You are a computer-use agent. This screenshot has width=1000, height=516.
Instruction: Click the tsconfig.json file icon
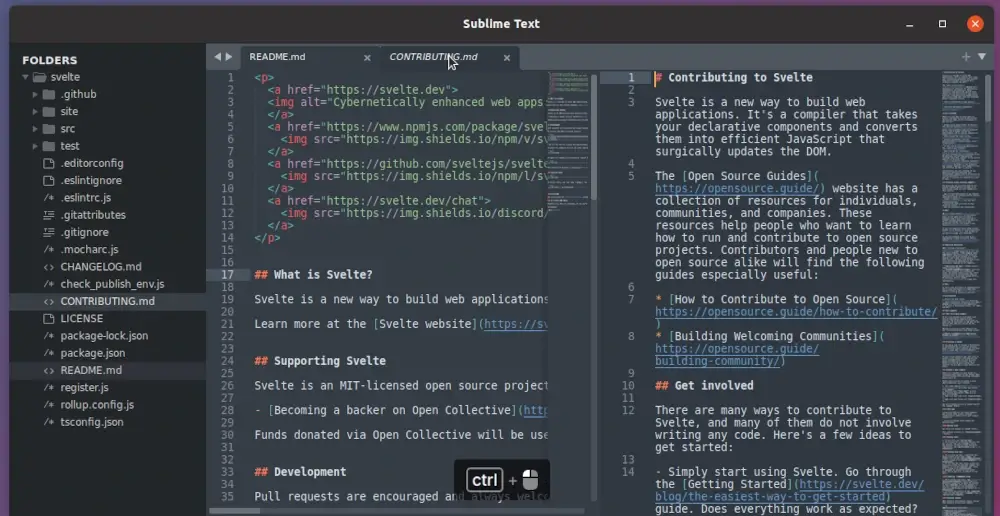48,422
